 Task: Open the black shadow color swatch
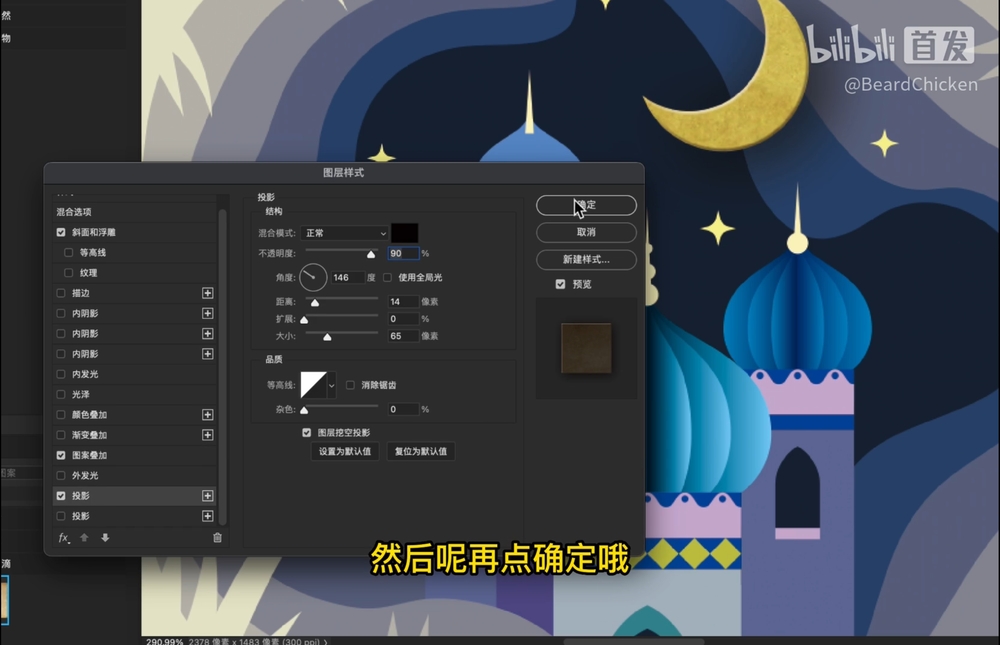click(x=405, y=233)
